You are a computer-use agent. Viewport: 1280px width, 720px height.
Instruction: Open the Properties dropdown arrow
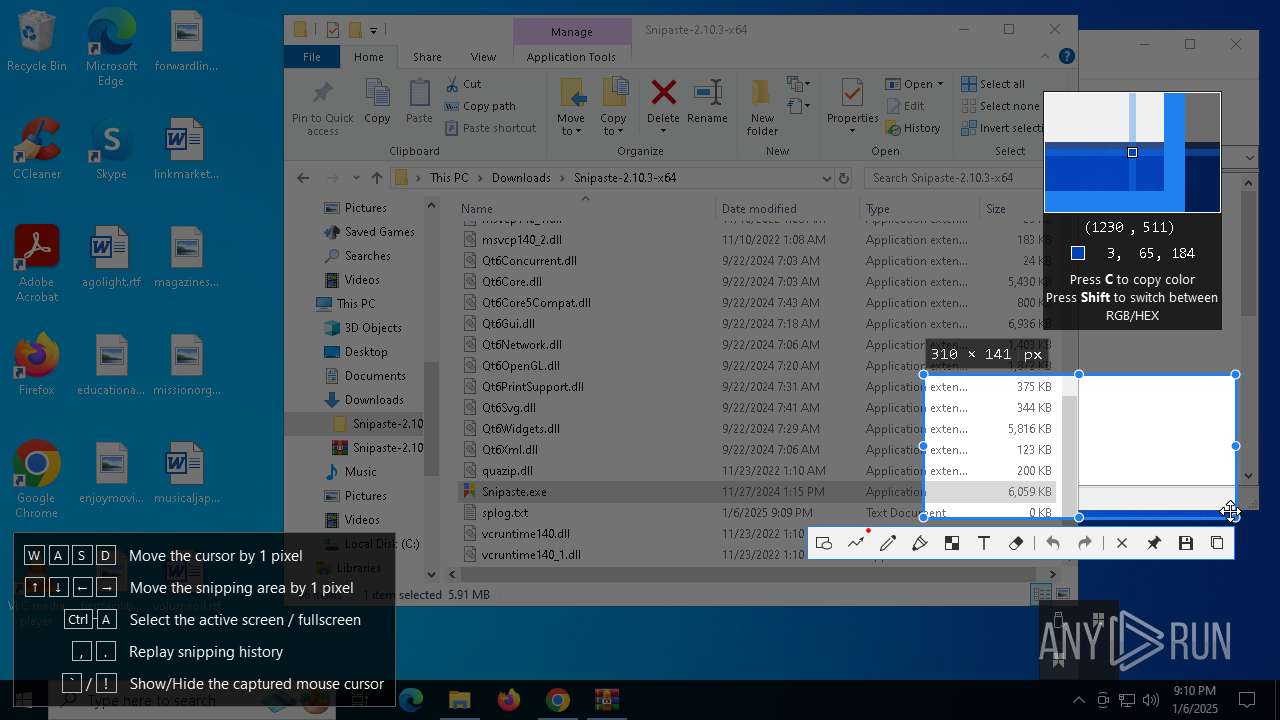pos(852,131)
